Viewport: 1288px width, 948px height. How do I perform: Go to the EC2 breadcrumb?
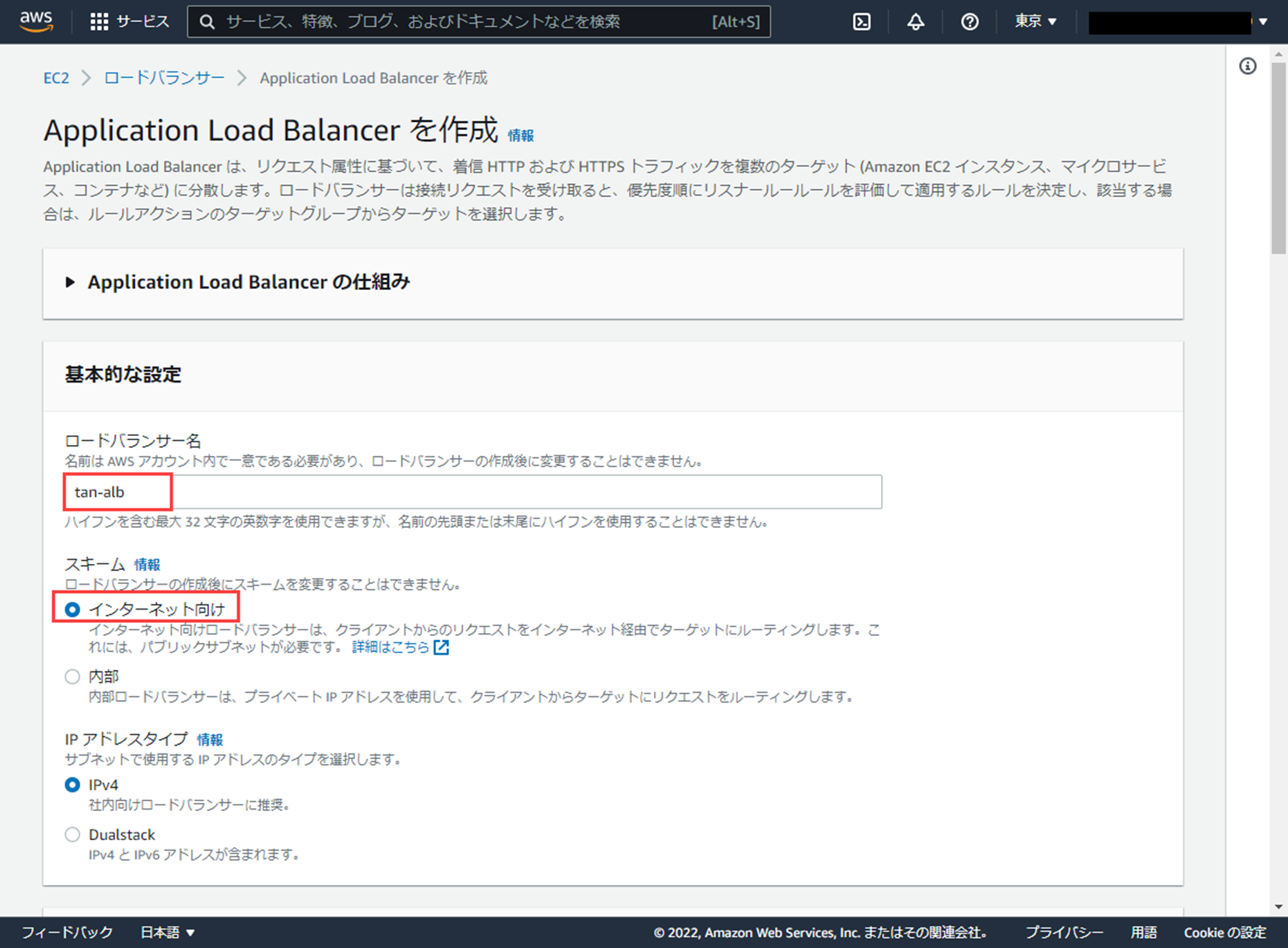click(x=56, y=78)
